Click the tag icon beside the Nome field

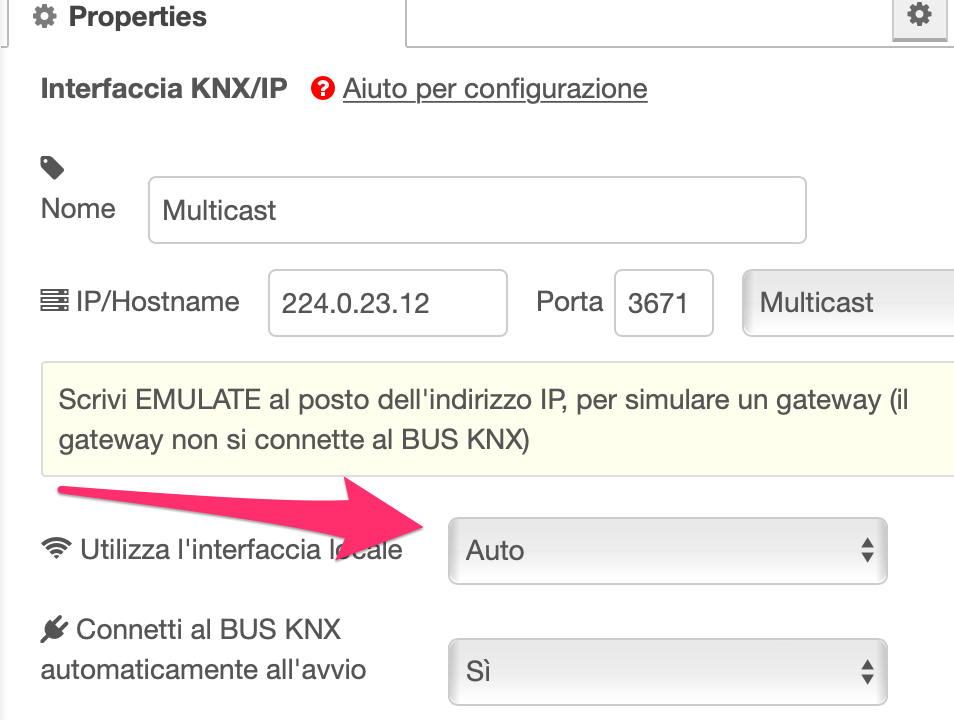51,168
